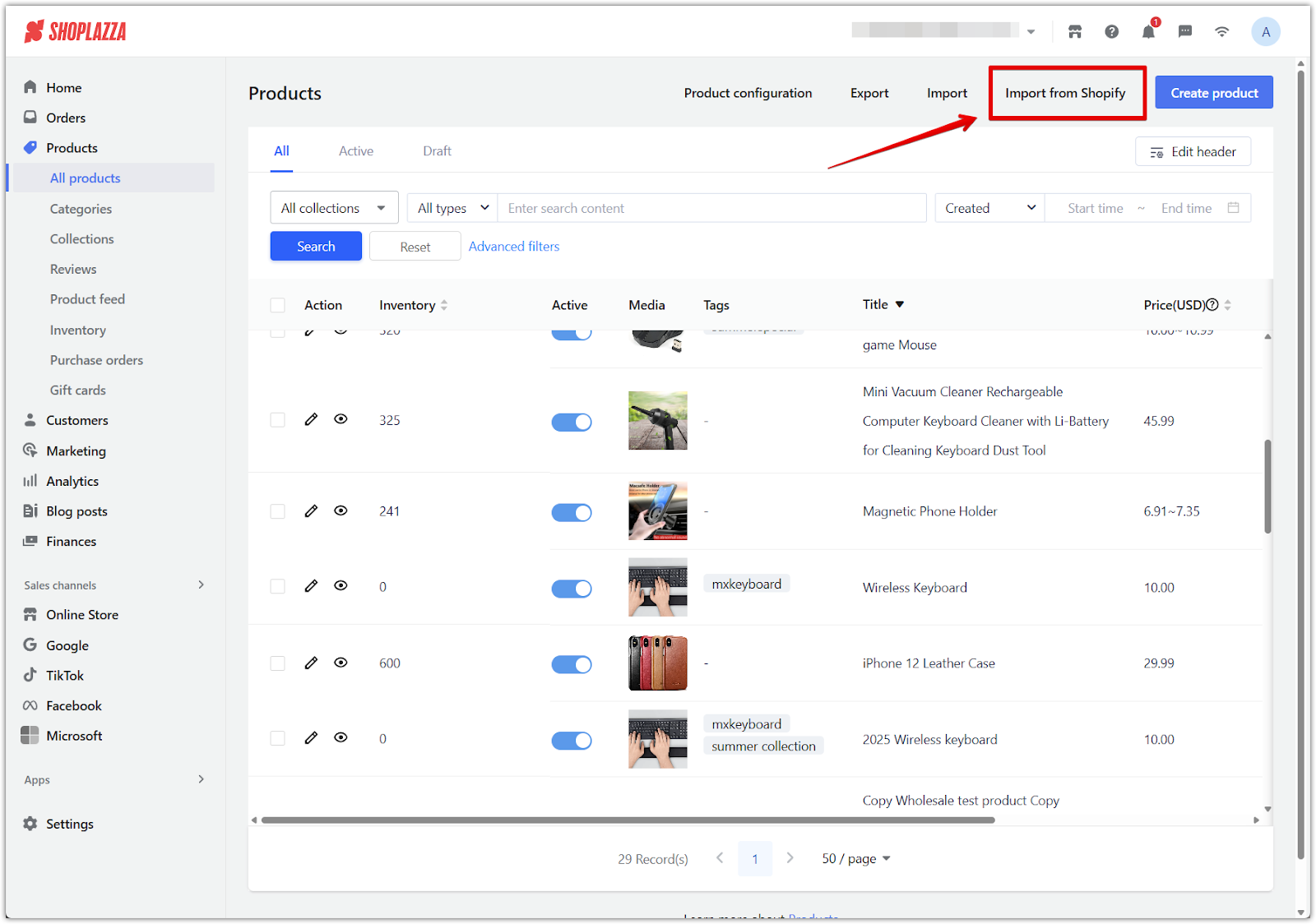Go to Home in sidebar
This screenshot has height=924, width=1316.
(63, 87)
